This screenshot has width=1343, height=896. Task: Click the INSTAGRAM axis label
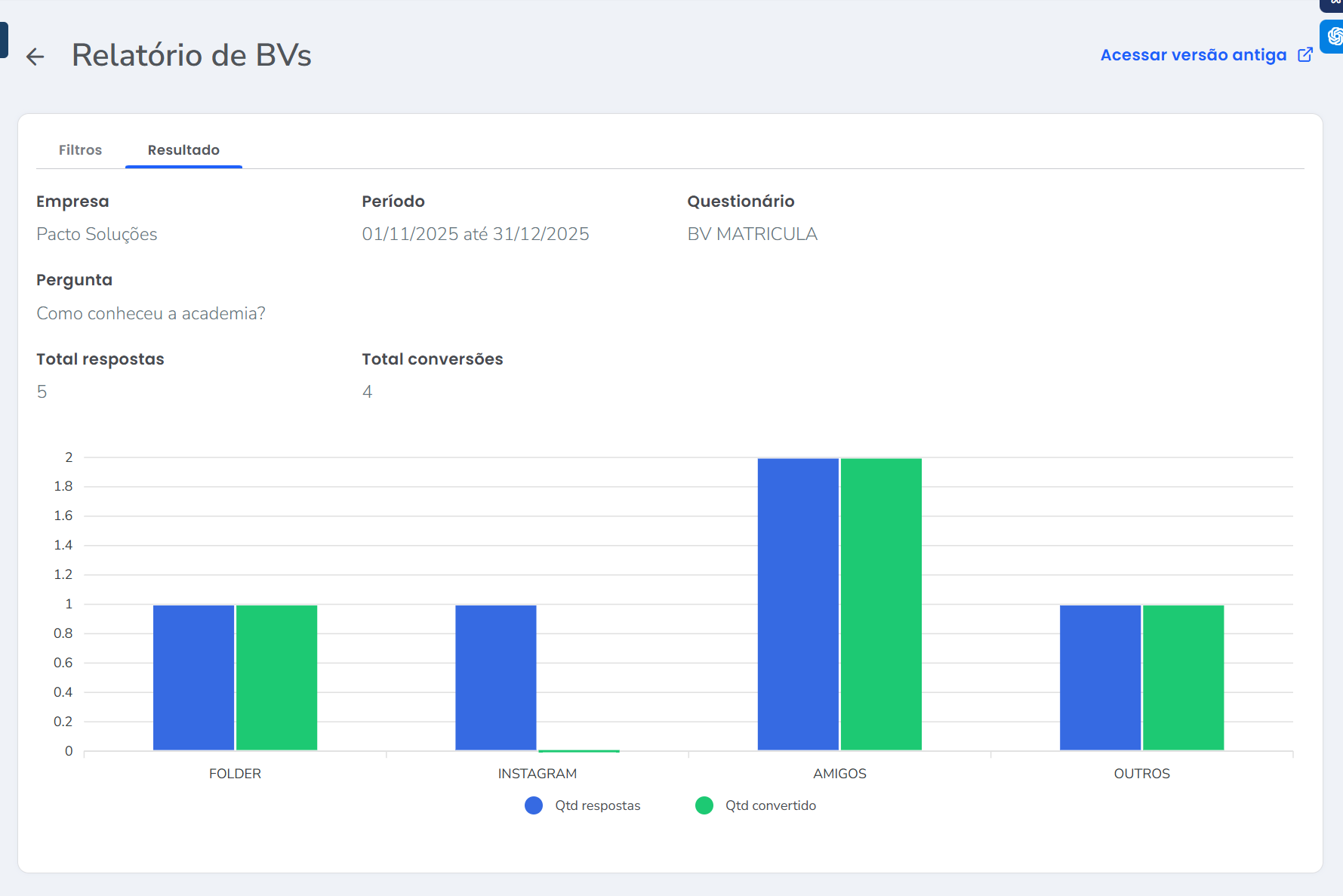point(537,774)
